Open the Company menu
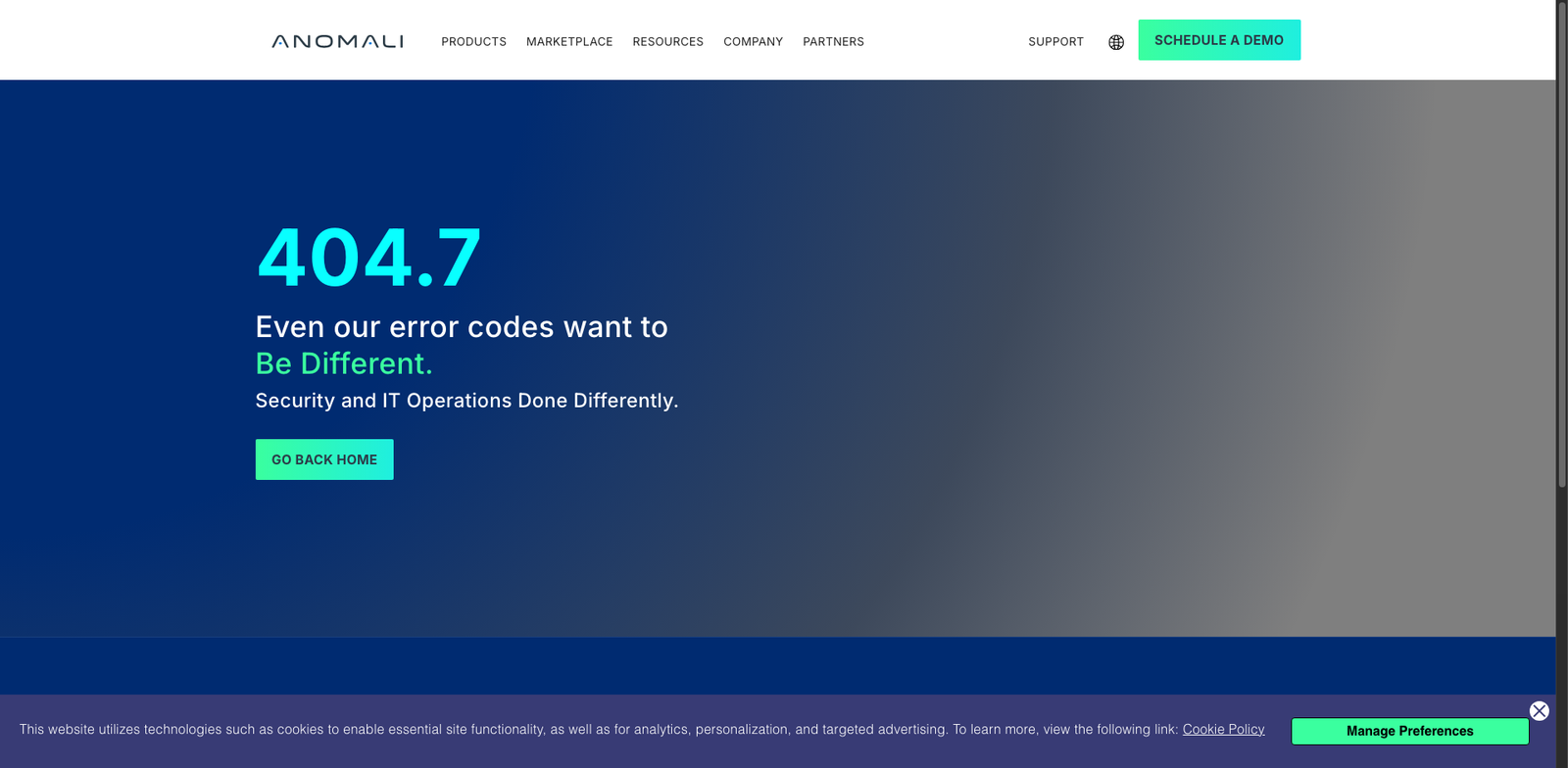 point(753,41)
